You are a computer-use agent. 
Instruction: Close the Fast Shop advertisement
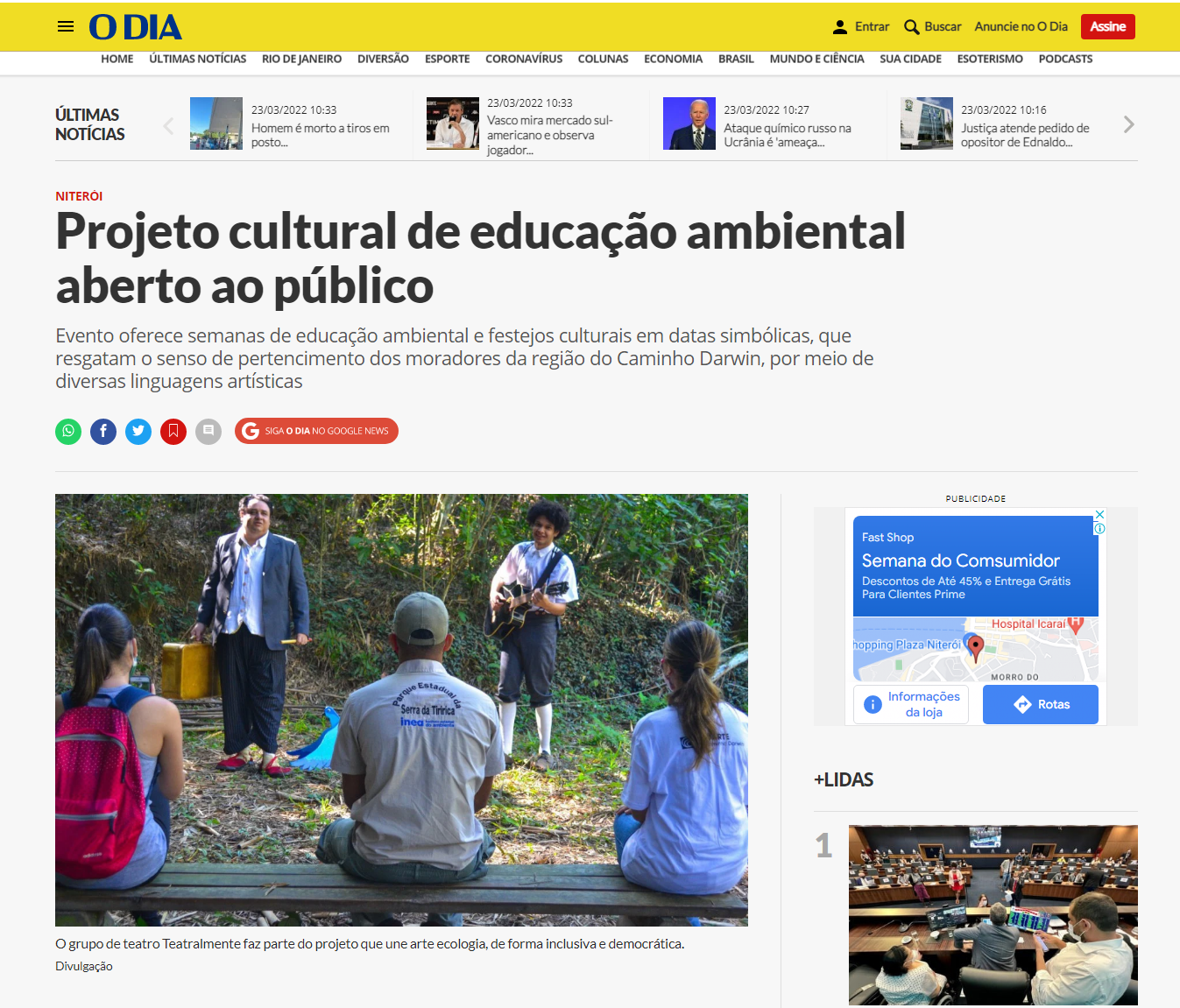click(1099, 515)
